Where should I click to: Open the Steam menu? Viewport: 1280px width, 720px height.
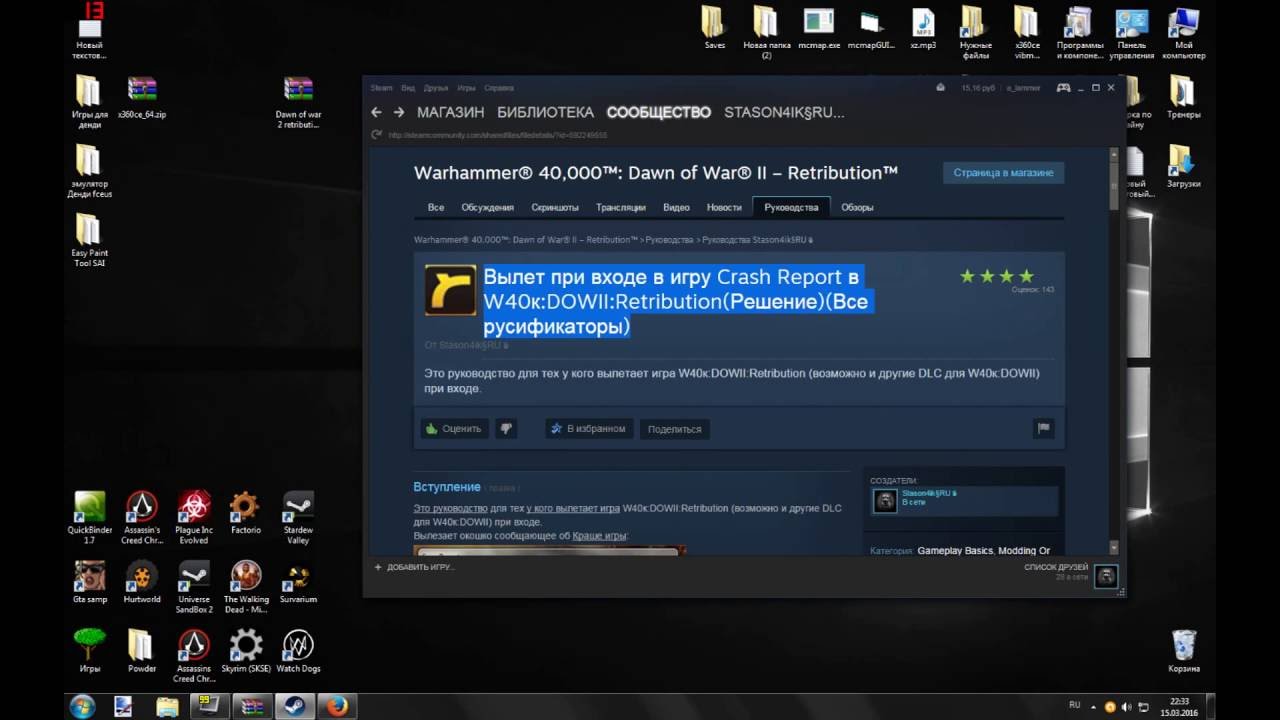coord(381,88)
